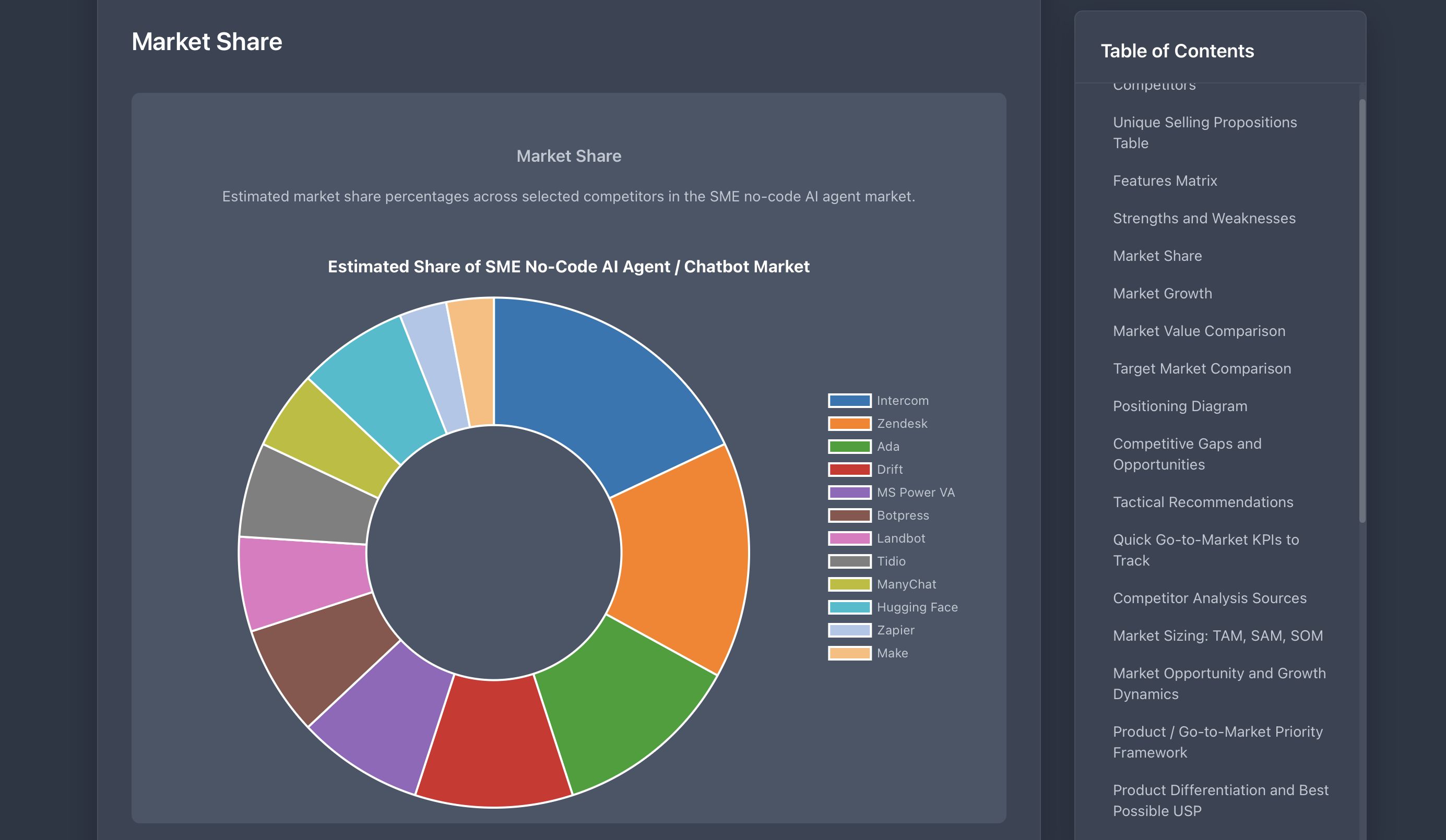Image resolution: width=1446 pixels, height=840 pixels.
Task: Jump to Strengths and Weaknesses
Action: [x=1204, y=219]
